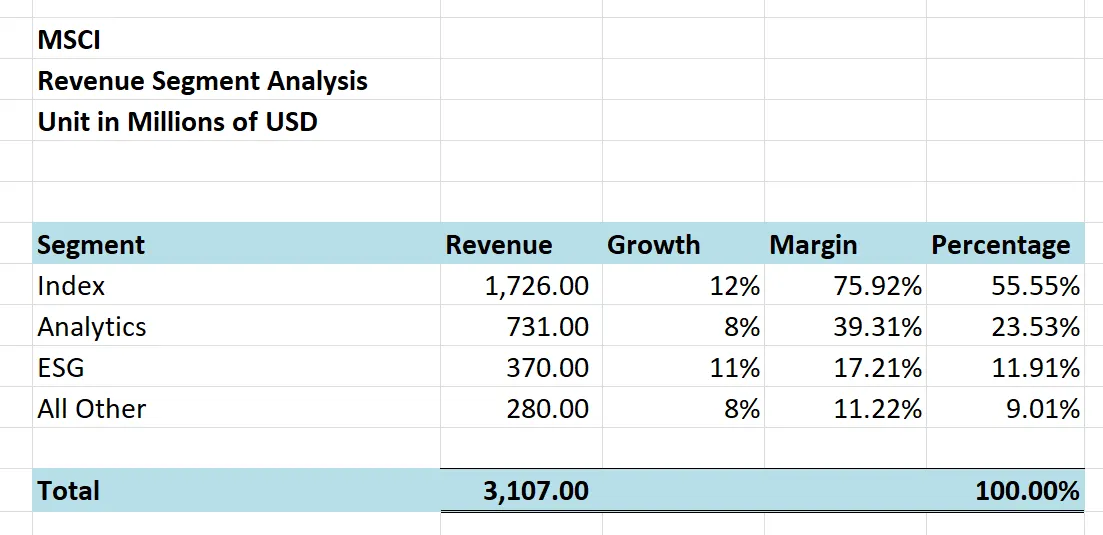1103x535 pixels.
Task: Click All Other percentage 9.01%
Action: click(1042, 409)
